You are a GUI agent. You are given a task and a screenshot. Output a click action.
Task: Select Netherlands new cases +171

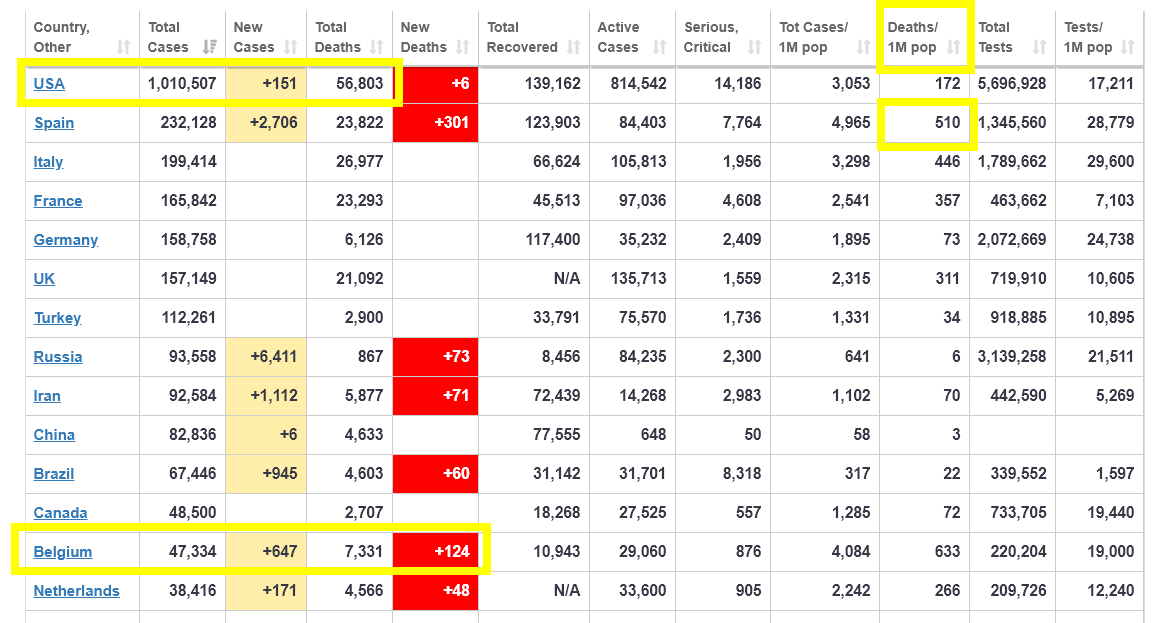coord(279,590)
